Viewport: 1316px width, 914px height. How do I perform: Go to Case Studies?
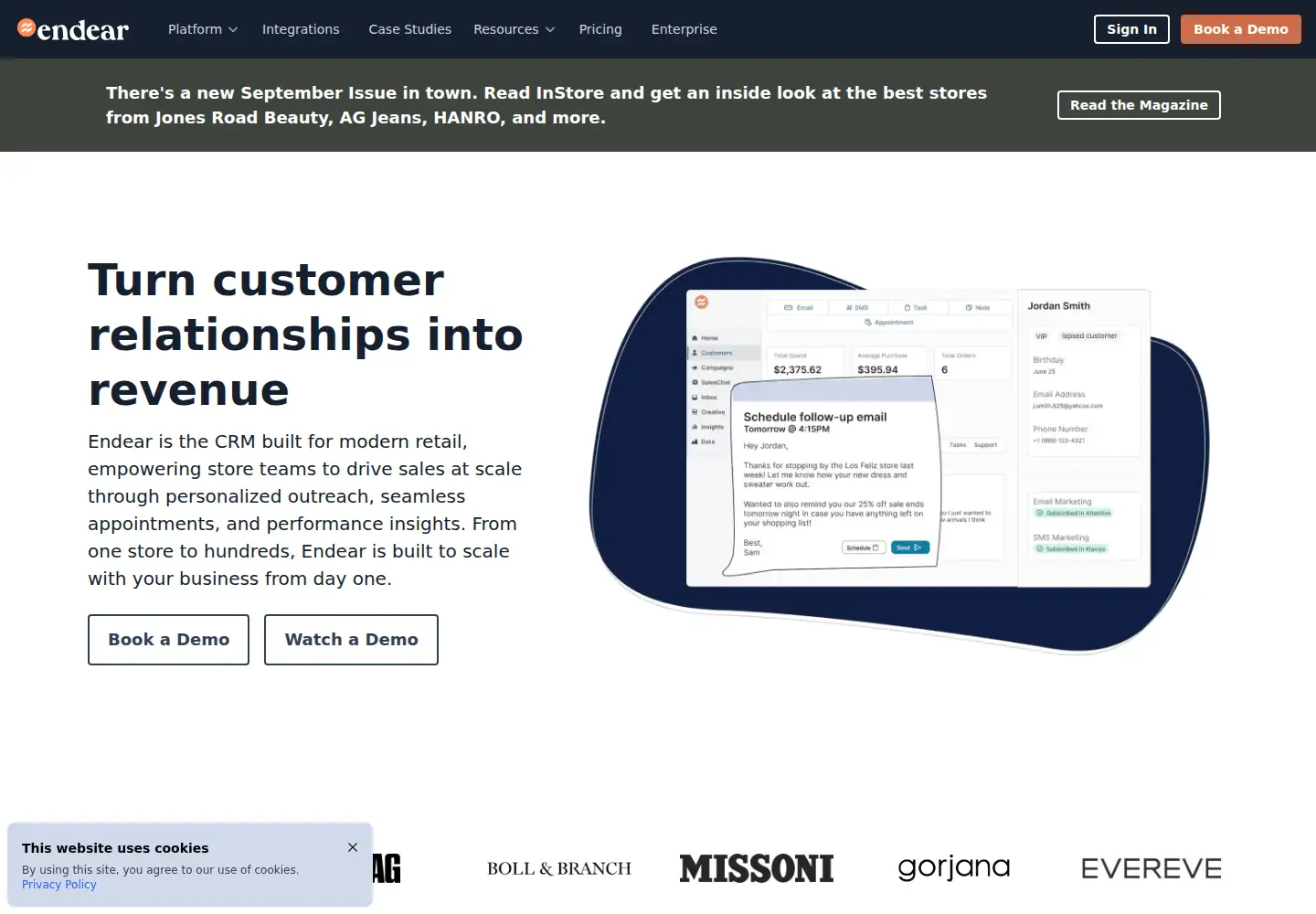coord(409,29)
